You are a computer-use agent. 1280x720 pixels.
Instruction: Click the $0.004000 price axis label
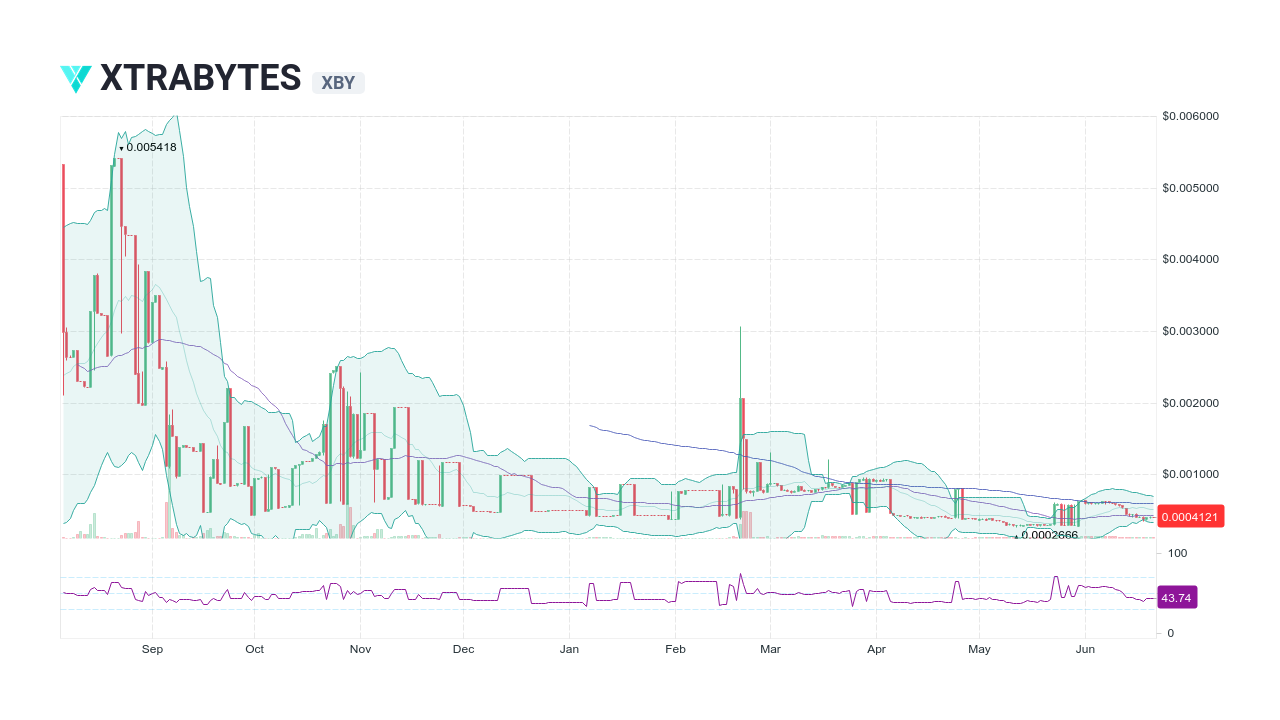(x=1190, y=260)
